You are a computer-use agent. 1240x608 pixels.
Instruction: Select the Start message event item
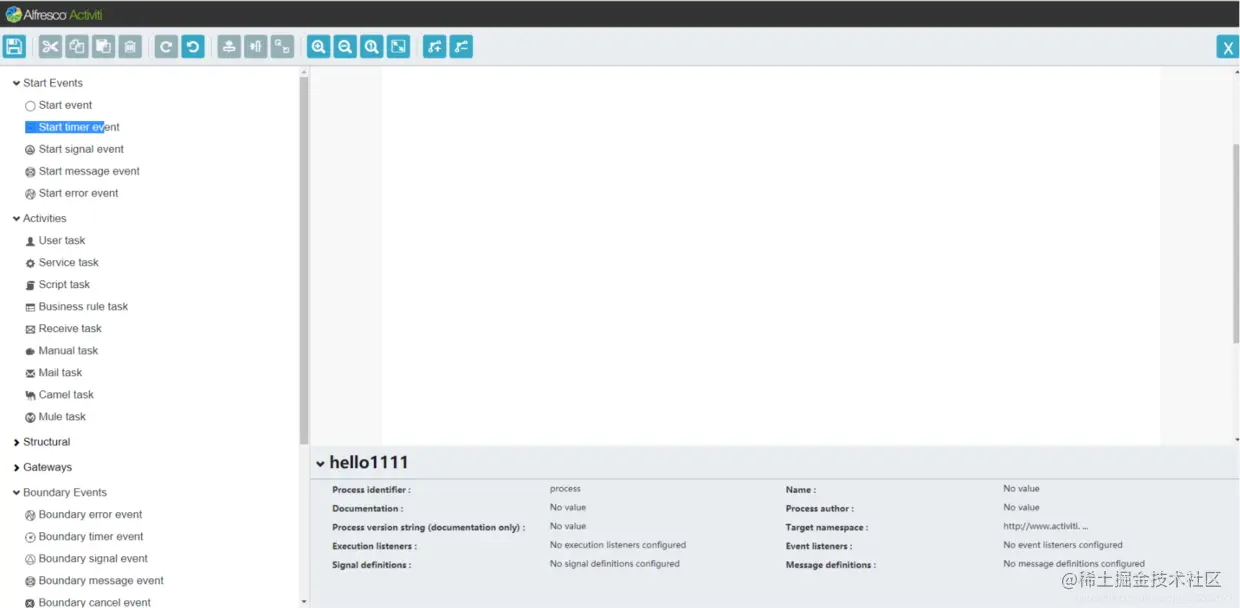click(x=82, y=171)
